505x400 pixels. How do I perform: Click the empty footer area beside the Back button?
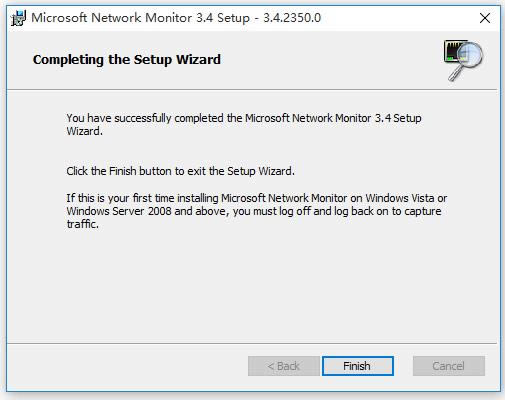click(127, 366)
